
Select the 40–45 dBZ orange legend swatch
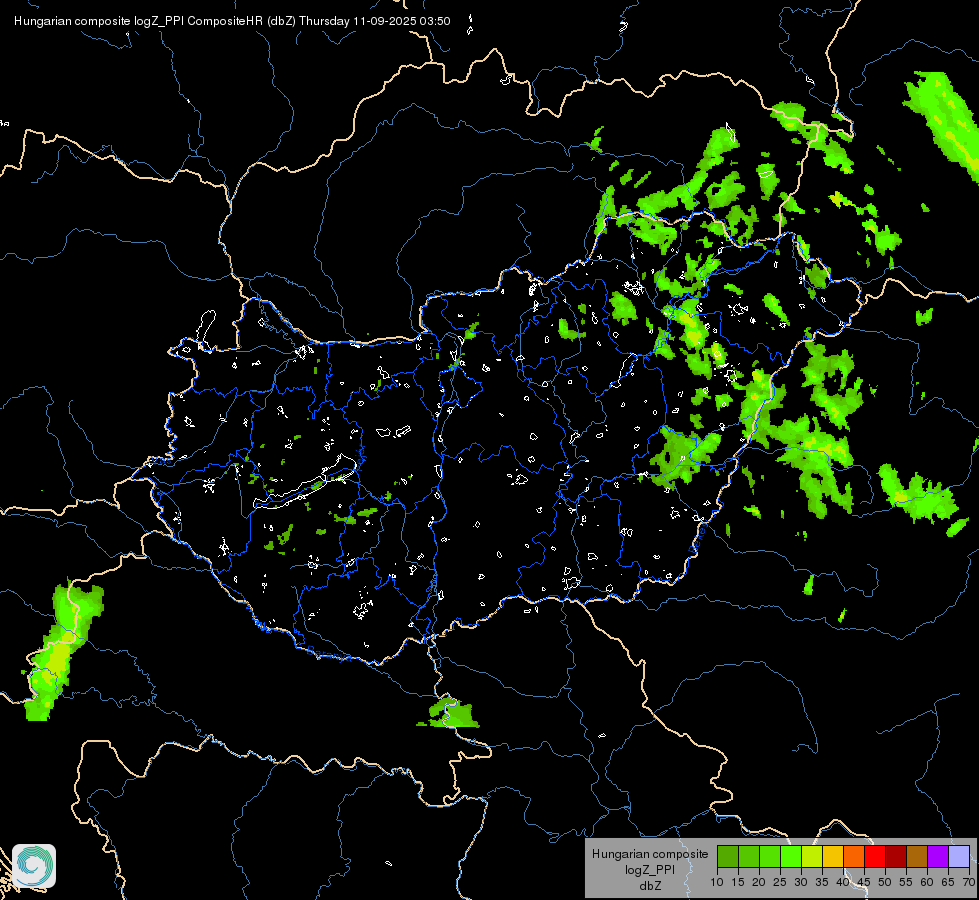(x=854, y=856)
